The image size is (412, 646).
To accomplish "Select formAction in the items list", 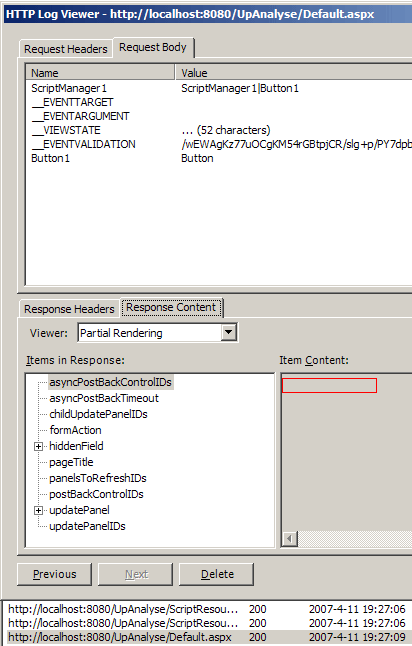I will click(x=75, y=431).
